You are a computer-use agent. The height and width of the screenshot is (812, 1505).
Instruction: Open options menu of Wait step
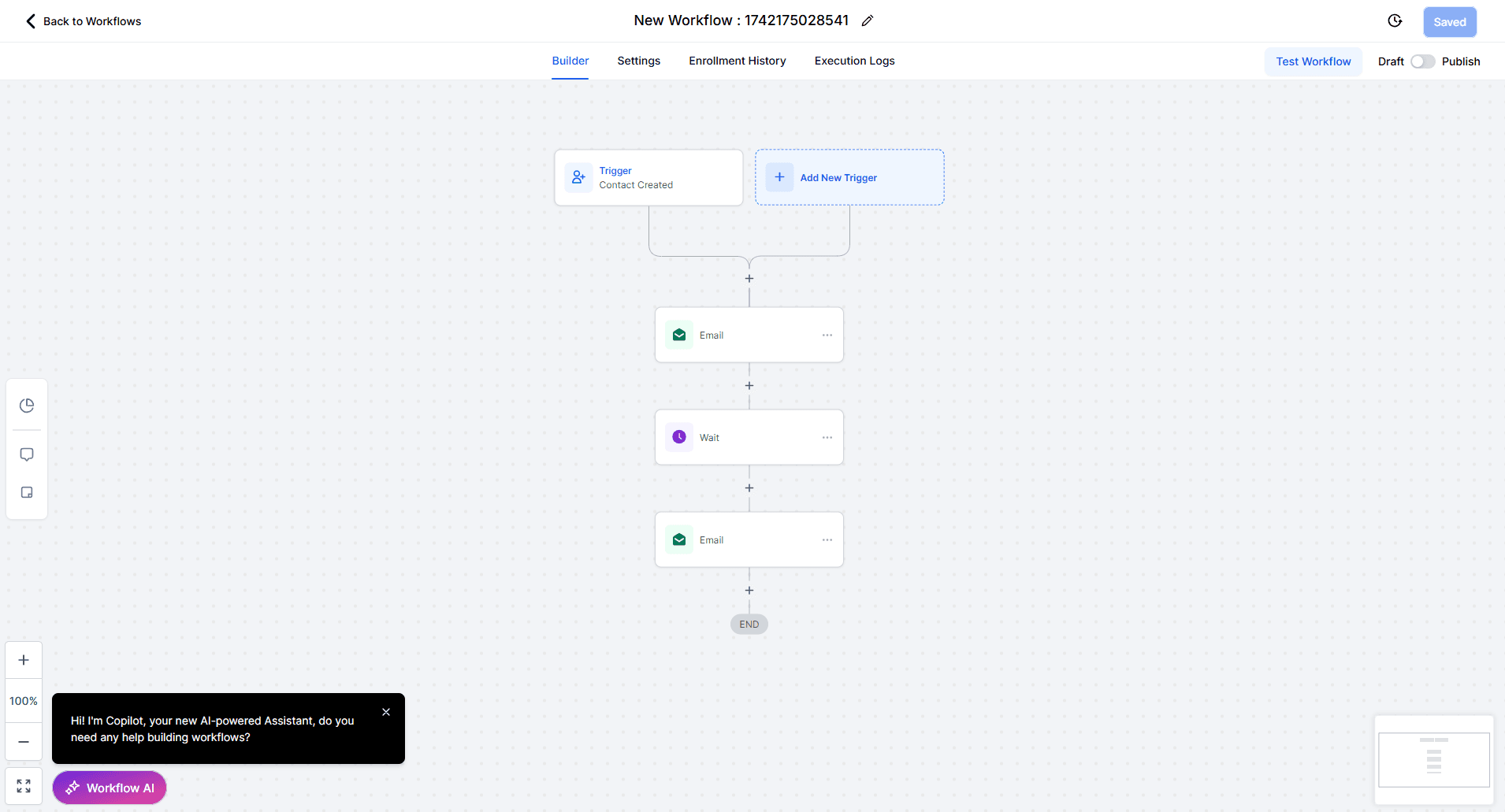point(827,437)
